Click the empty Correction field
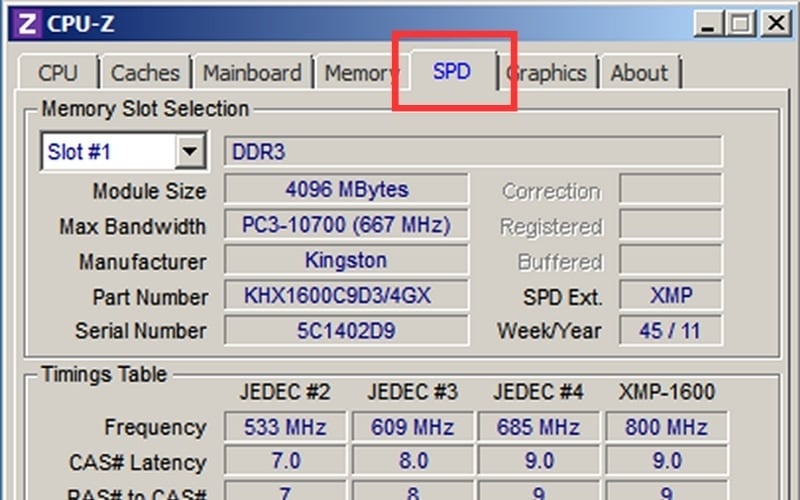Screen dimensions: 800x500 pos(671,189)
